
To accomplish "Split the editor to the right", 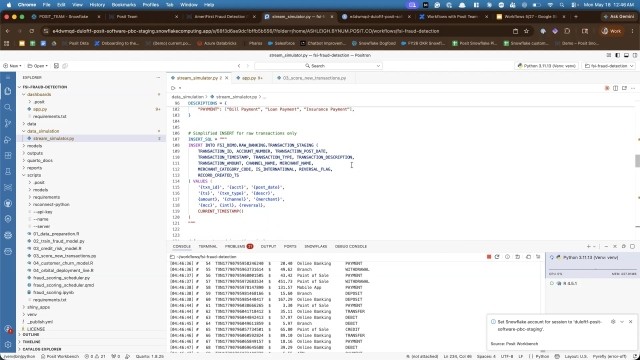I will coord(616,88).
